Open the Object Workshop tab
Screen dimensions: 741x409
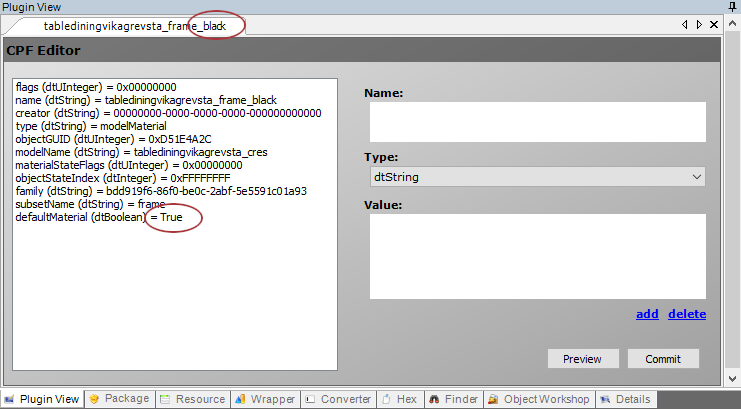[x=540, y=399]
